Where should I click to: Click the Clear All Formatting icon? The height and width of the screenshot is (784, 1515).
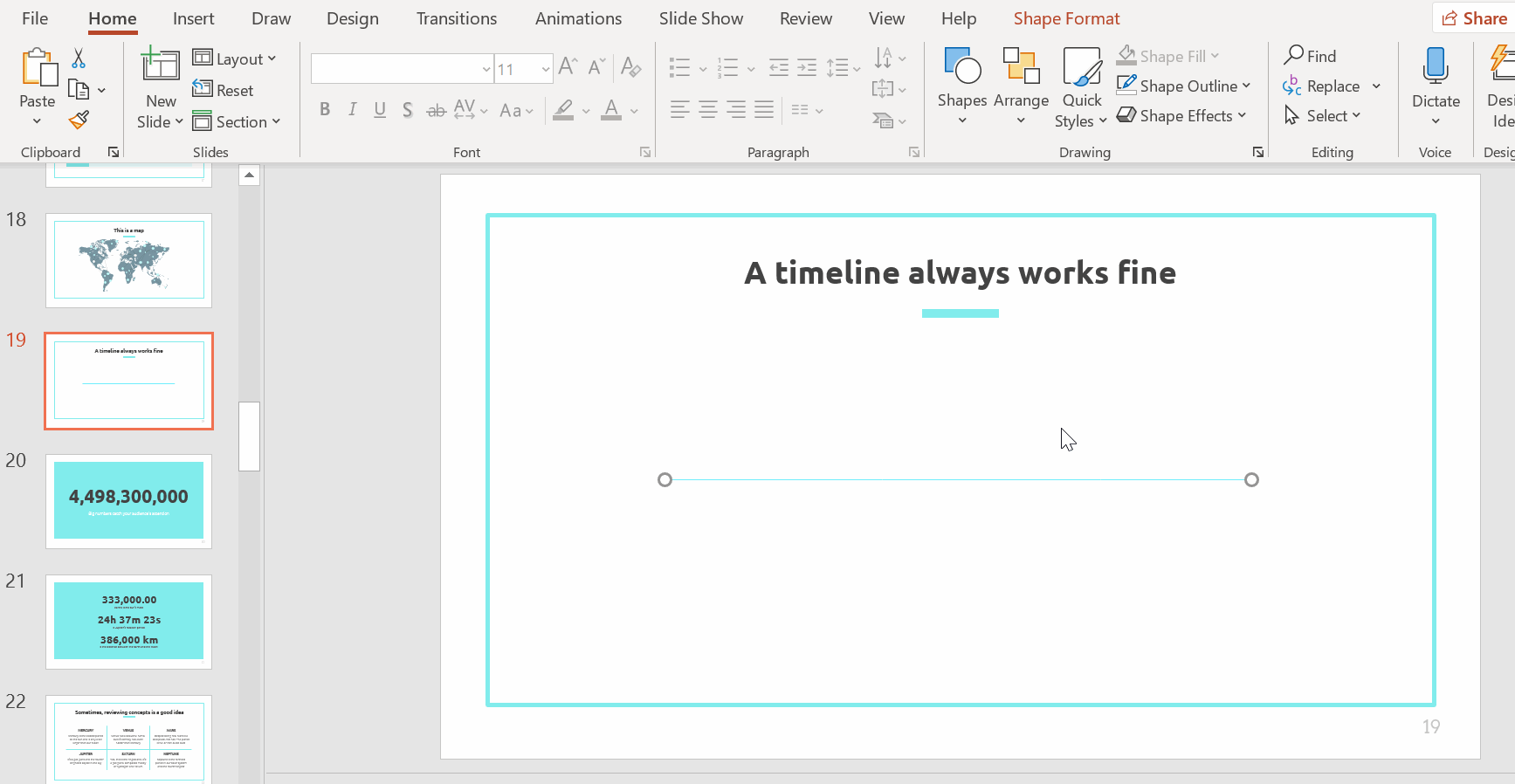pos(630,67)
